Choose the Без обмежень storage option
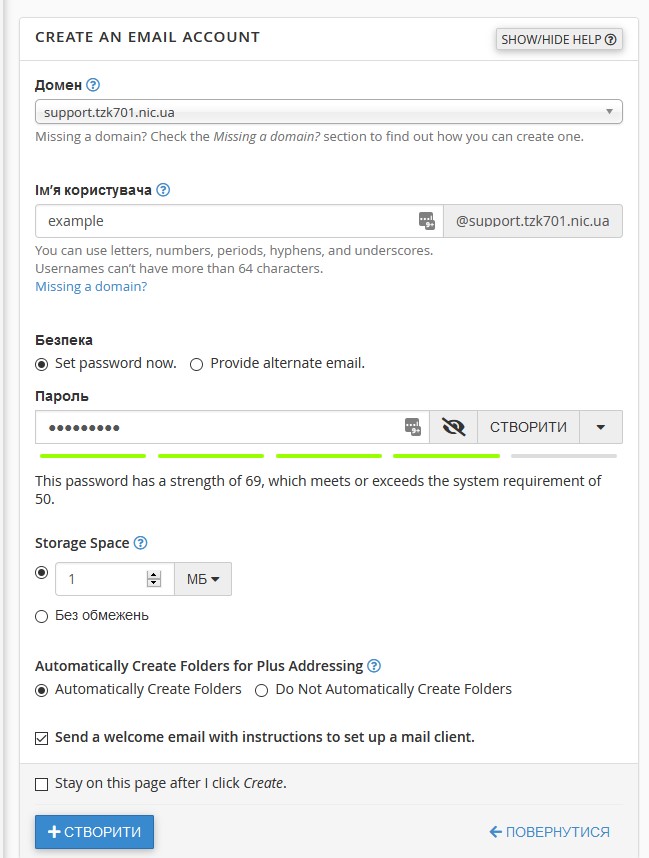This screenshot has width=649, height=858. 42,617
